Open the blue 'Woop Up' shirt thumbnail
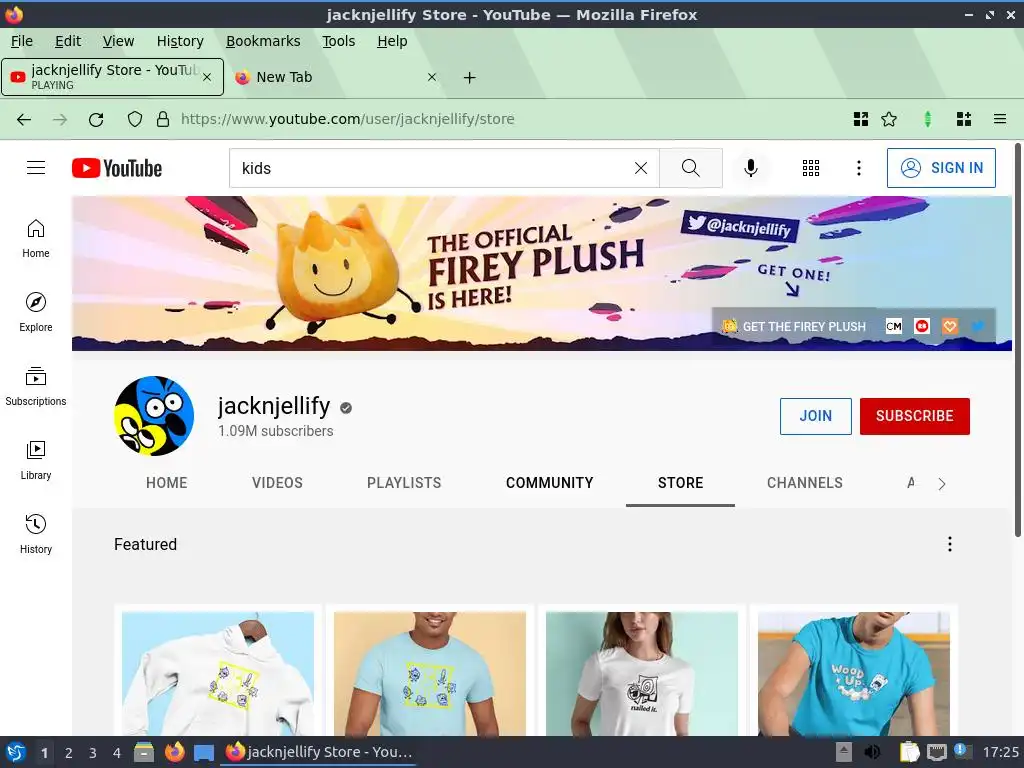This screenshot has height=768, width=1024. coord(854,673)
